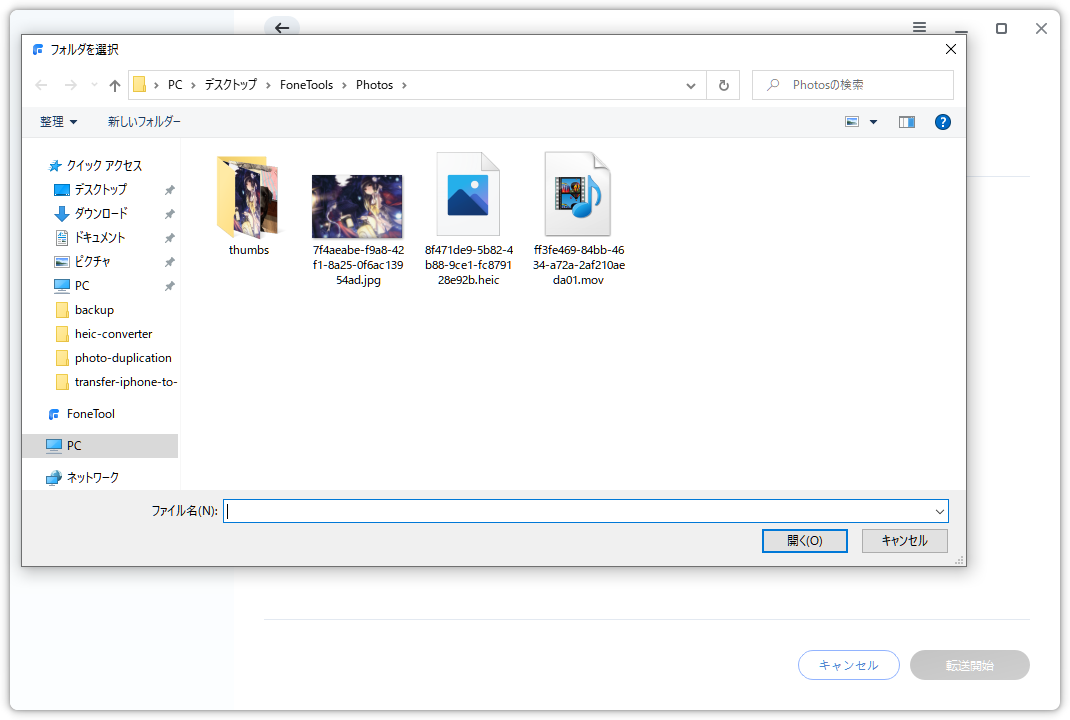
Task: Select the .mov video file icon
Action: pos(576,196)
